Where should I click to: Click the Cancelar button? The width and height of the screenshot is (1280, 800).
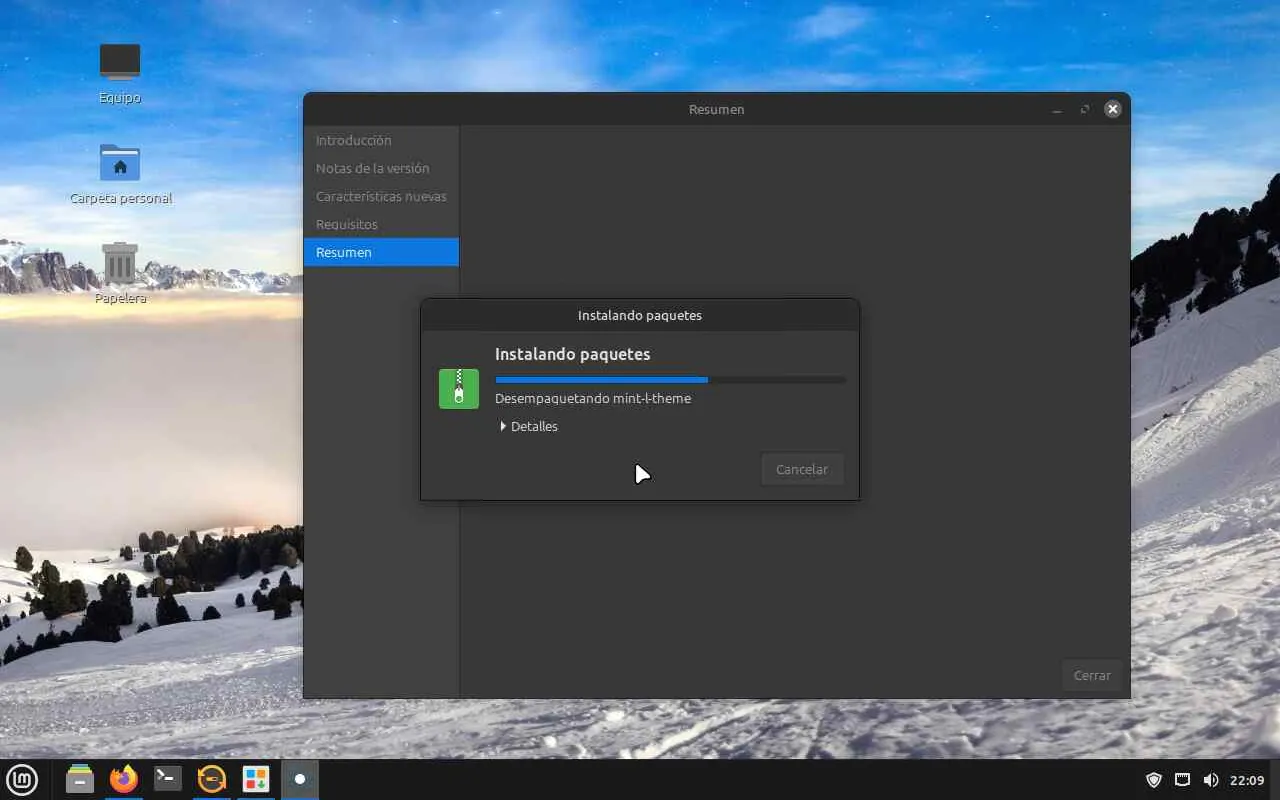[x=802, y=469]
